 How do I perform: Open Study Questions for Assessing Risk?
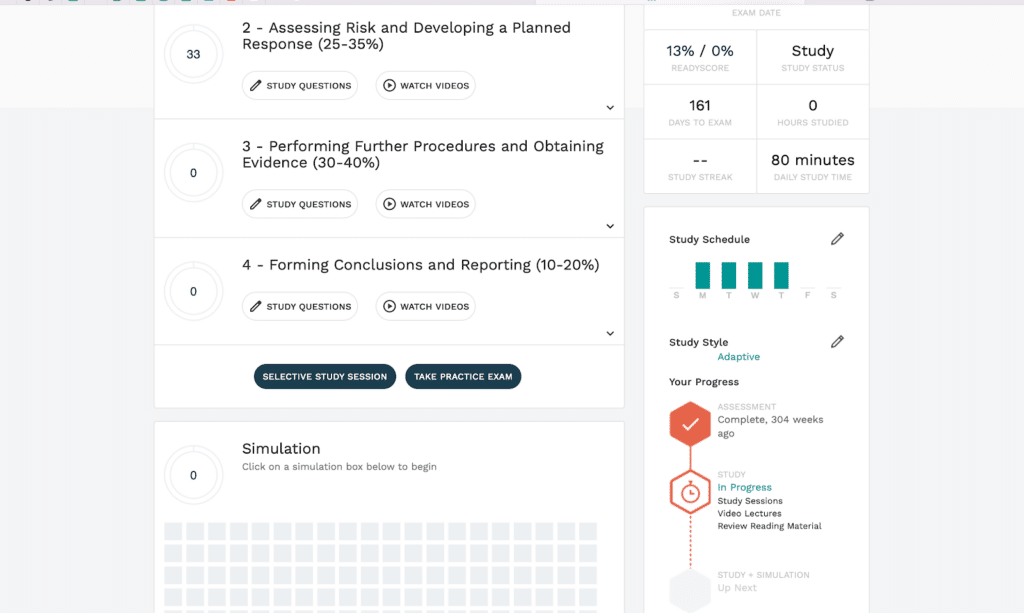(x=300, y=86)
